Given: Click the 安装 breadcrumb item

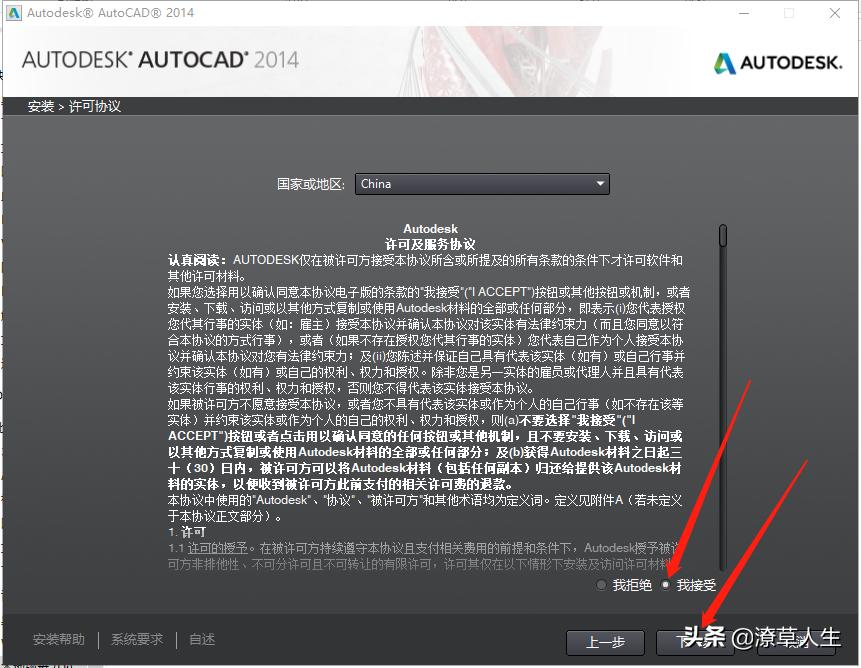Looking at the screenshot, I should point(40,106).
